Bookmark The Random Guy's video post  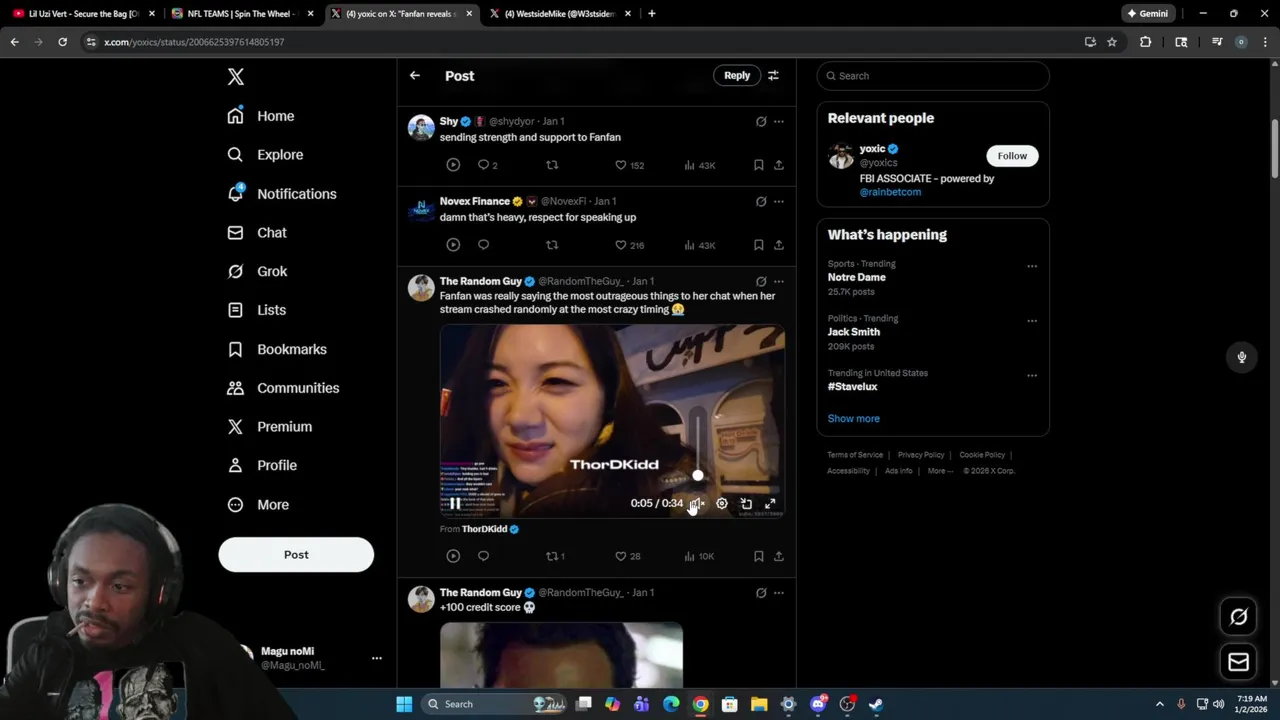coord(758,556)
